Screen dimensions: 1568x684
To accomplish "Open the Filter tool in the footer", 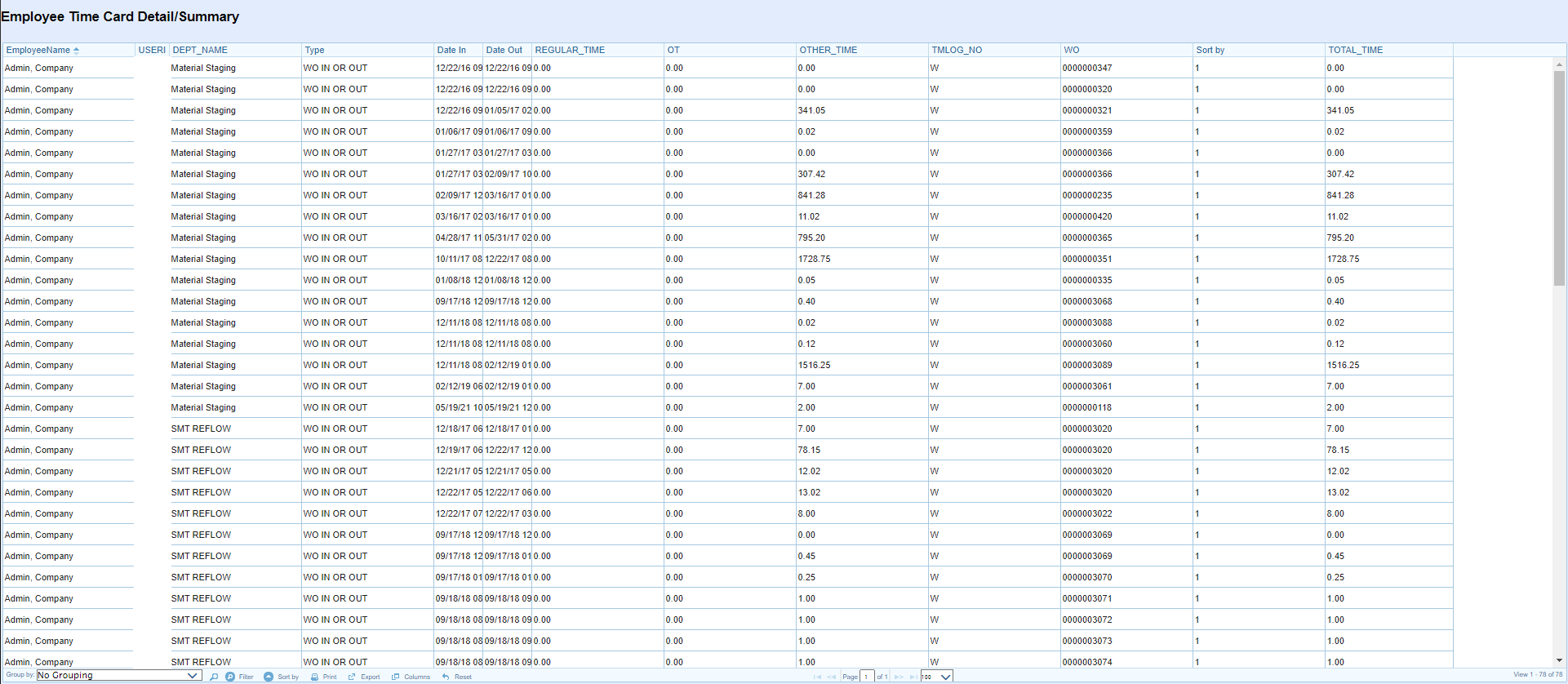I will pyautogui.click(x=240, y=677).
